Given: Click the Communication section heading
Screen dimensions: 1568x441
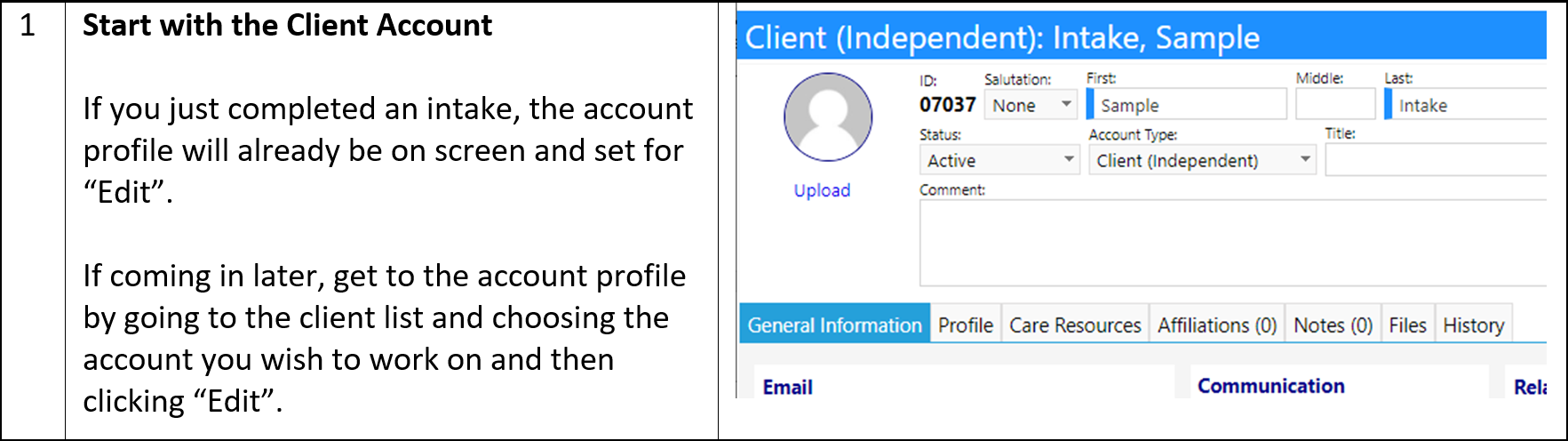Looking at the screenshot, I should (x=1270, y=386).
